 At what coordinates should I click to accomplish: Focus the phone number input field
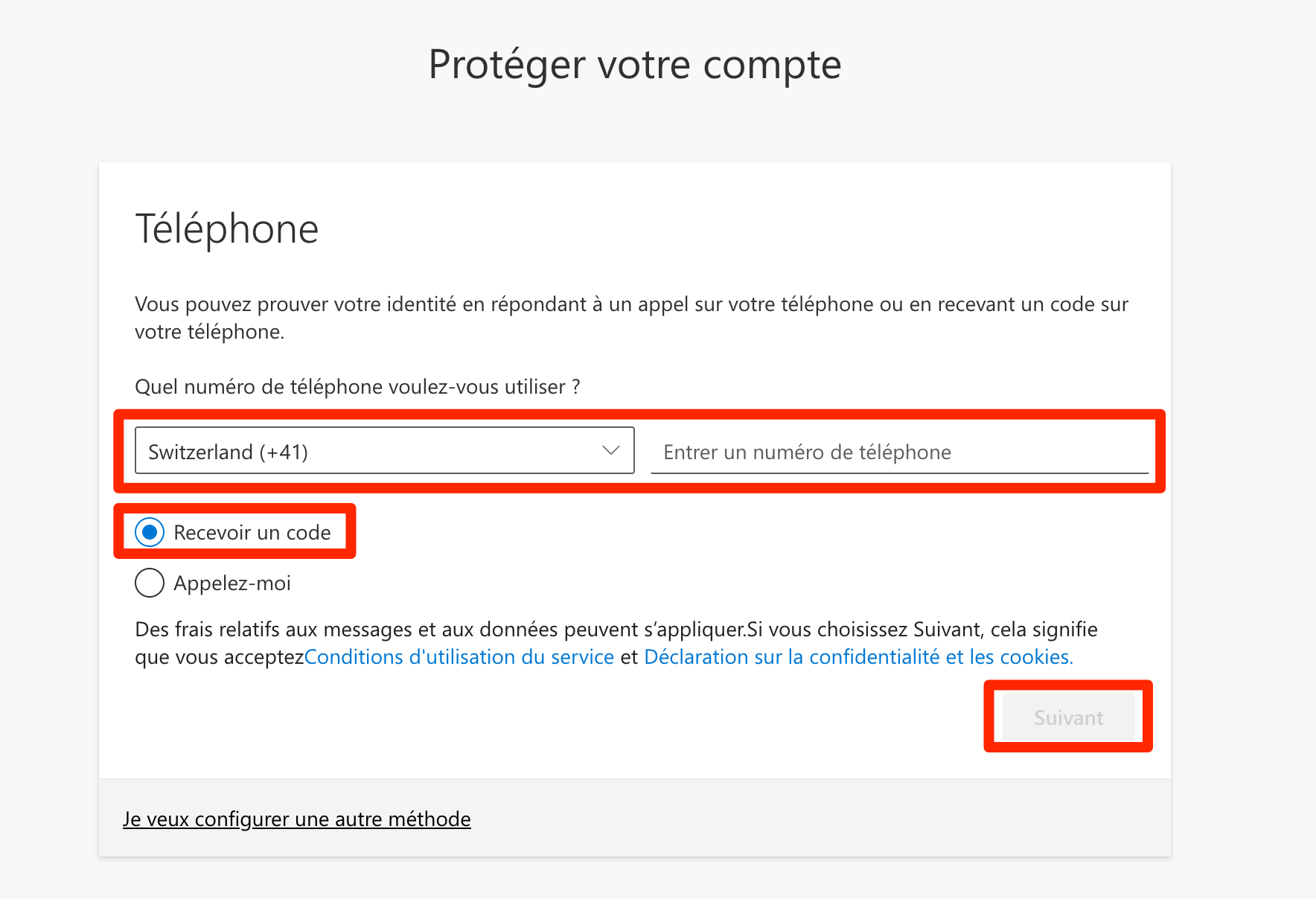pos(899,452)
